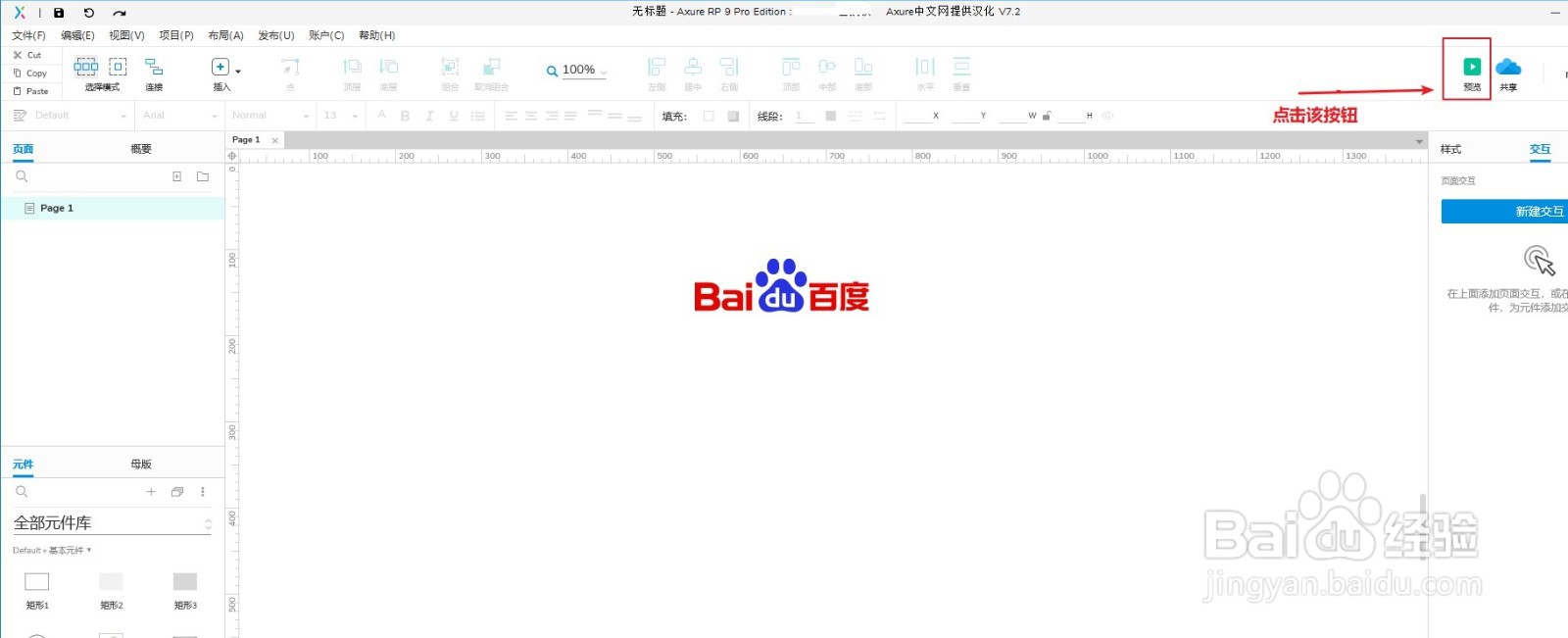Open the 文件(F) menu
The image size is (1568, 638).
point(28,35)
